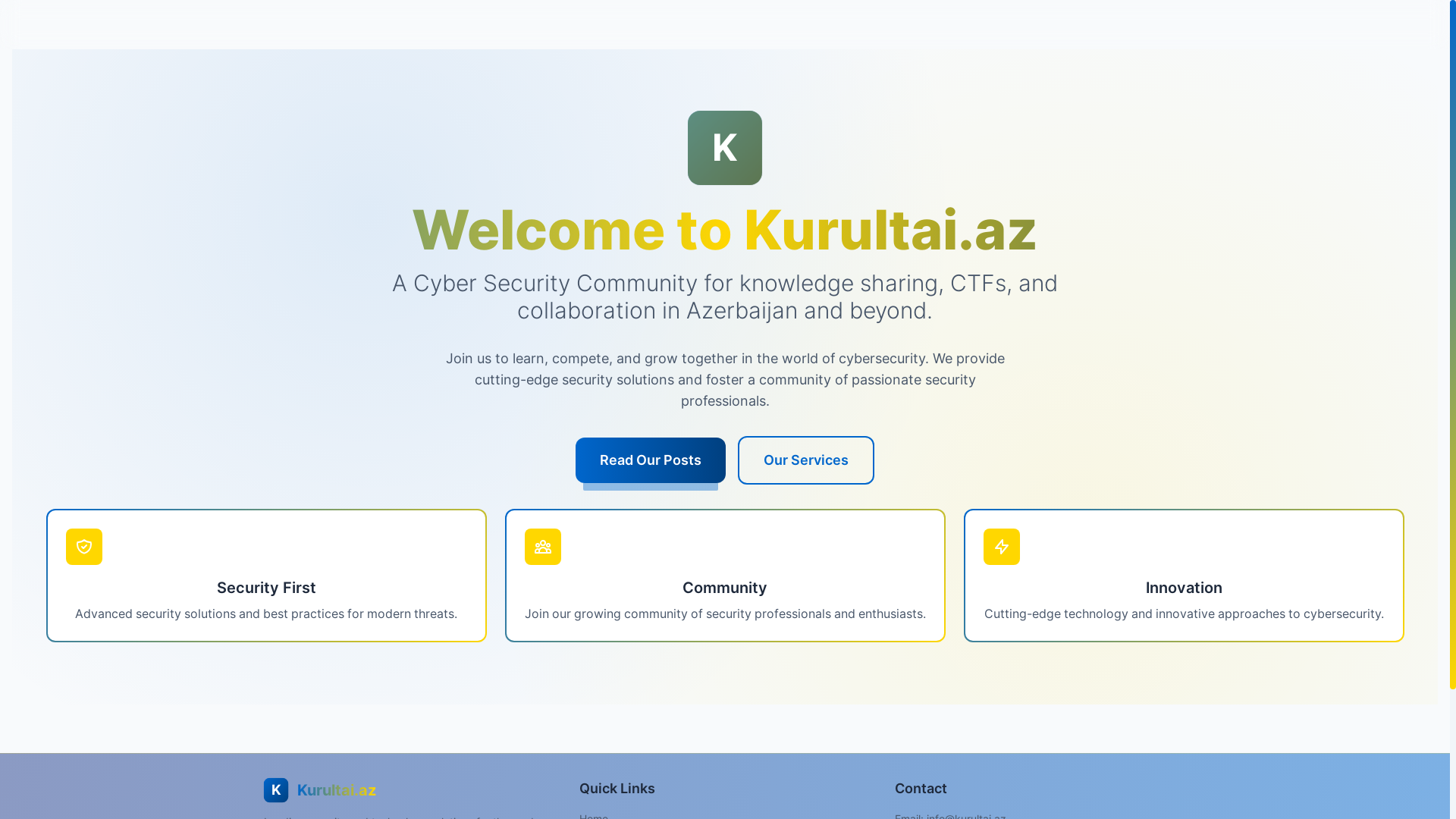1456x819 pixels.
Task: Open the Read Our Posts button
Action: click(651, 460)
